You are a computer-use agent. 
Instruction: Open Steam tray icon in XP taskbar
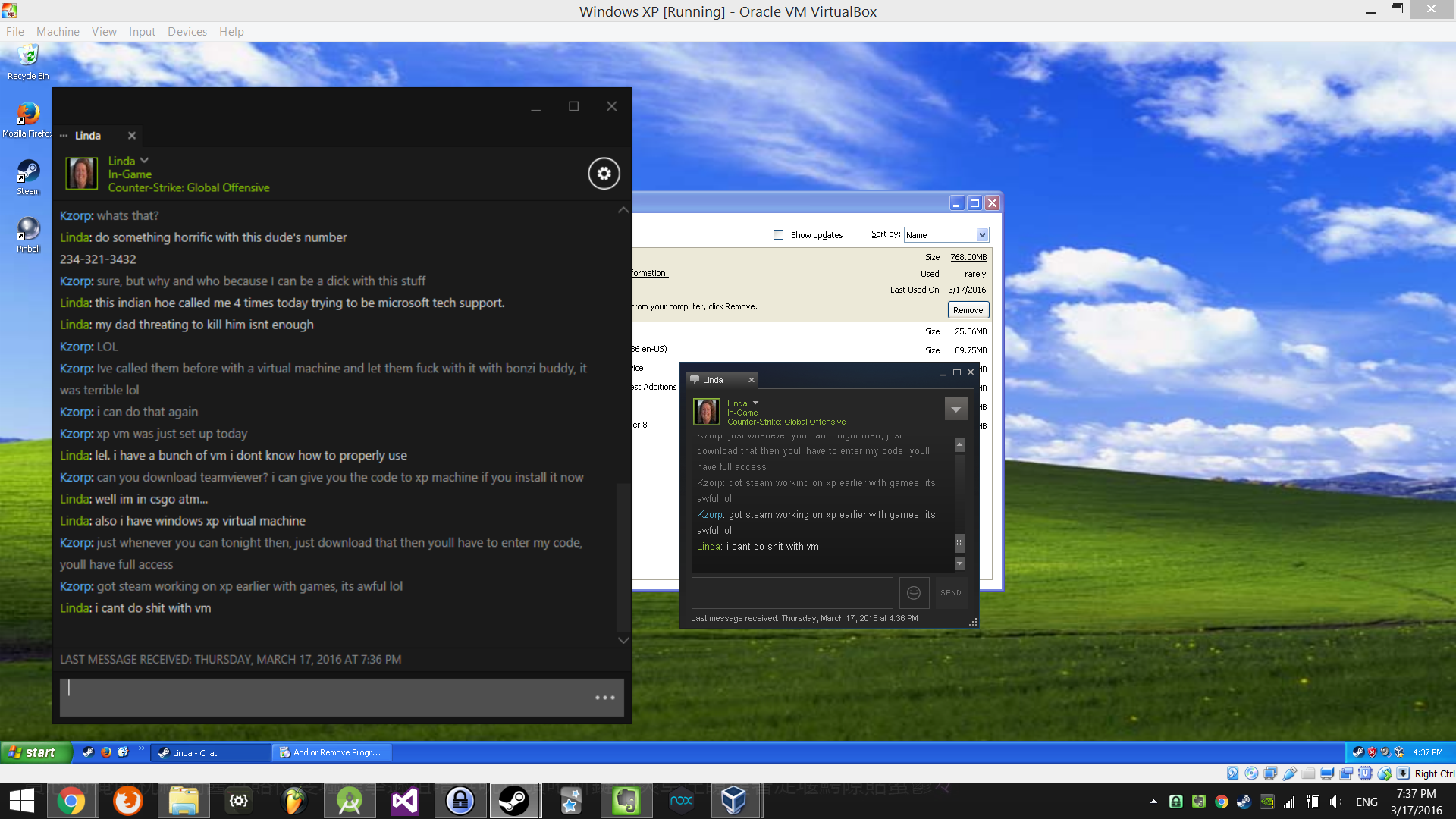coord(1358,752)
